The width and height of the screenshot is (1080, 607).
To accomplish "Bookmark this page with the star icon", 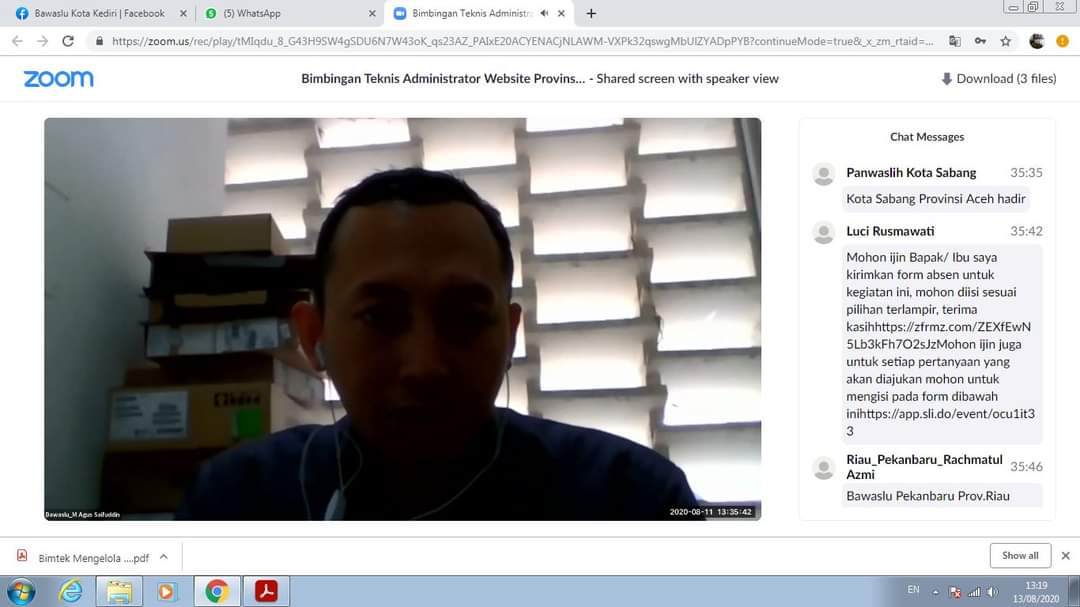I will [x=1006, y=41].
